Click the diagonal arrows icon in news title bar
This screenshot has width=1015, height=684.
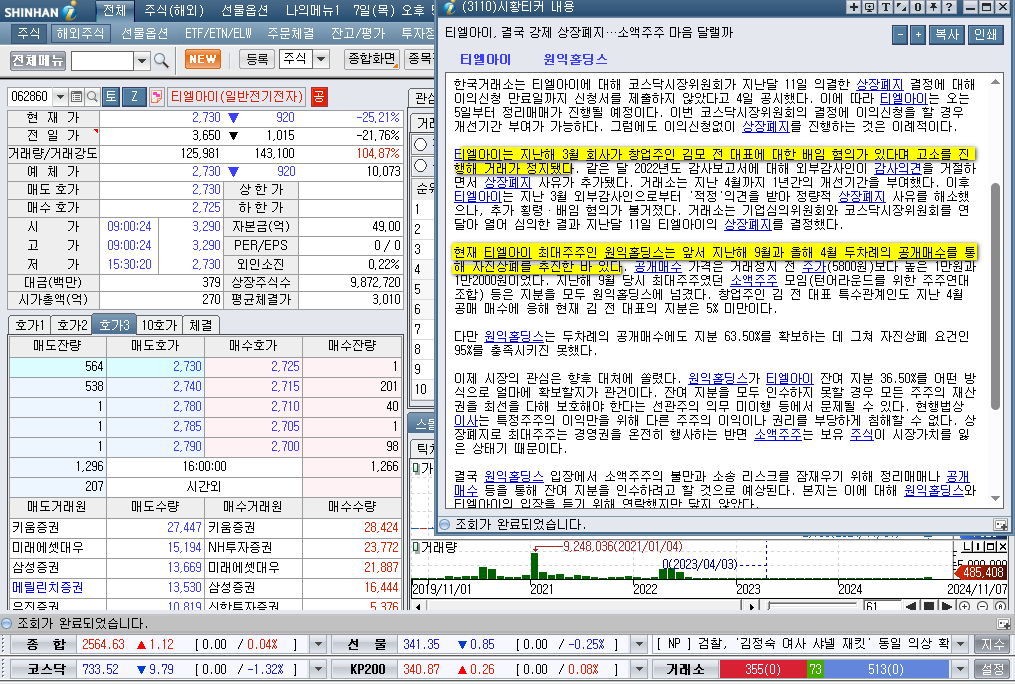901,7
